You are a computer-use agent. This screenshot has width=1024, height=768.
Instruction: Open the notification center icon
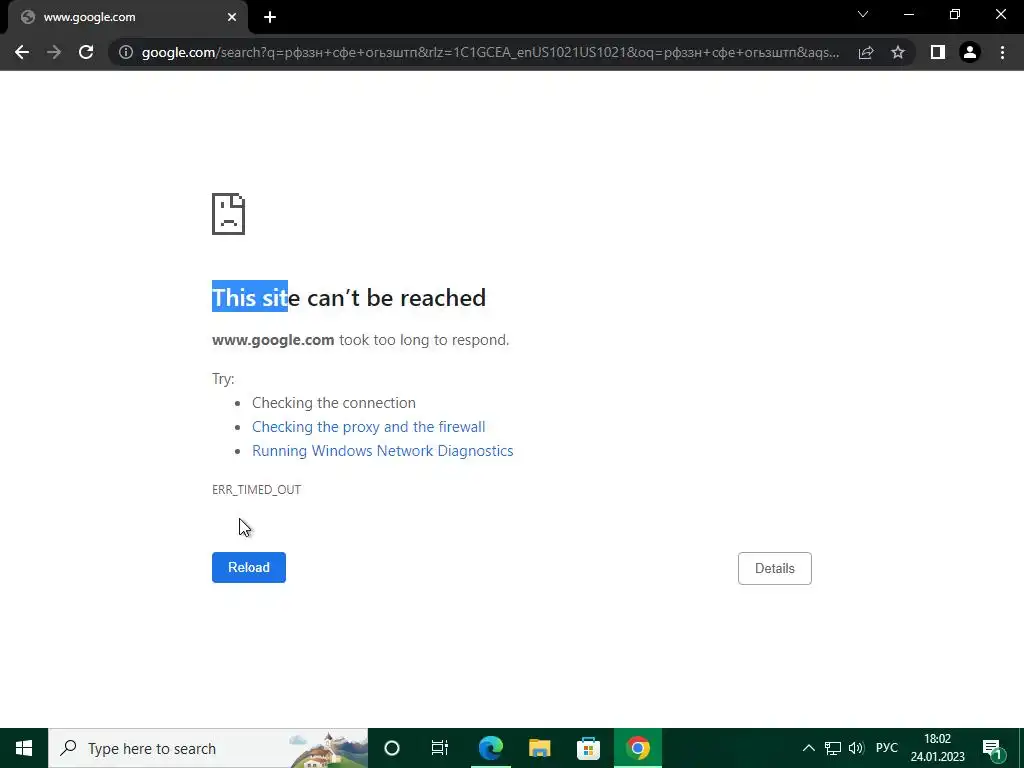click(x=992, y=748)
